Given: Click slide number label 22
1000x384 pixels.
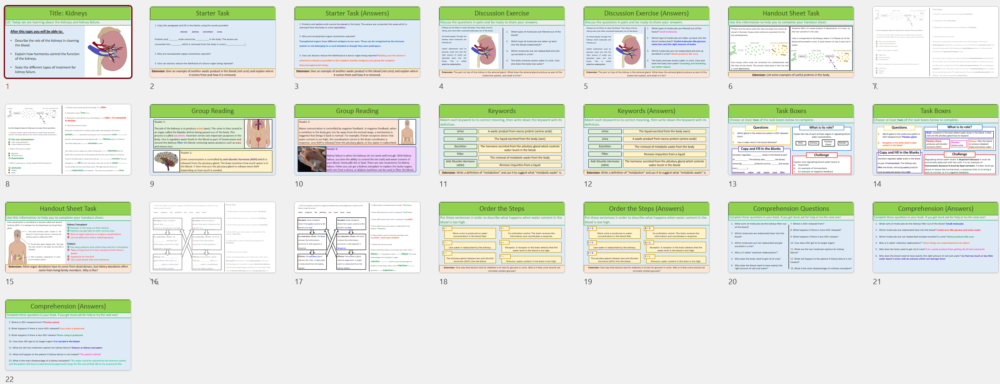Looking at the screenshot, I should pos(10,379).
